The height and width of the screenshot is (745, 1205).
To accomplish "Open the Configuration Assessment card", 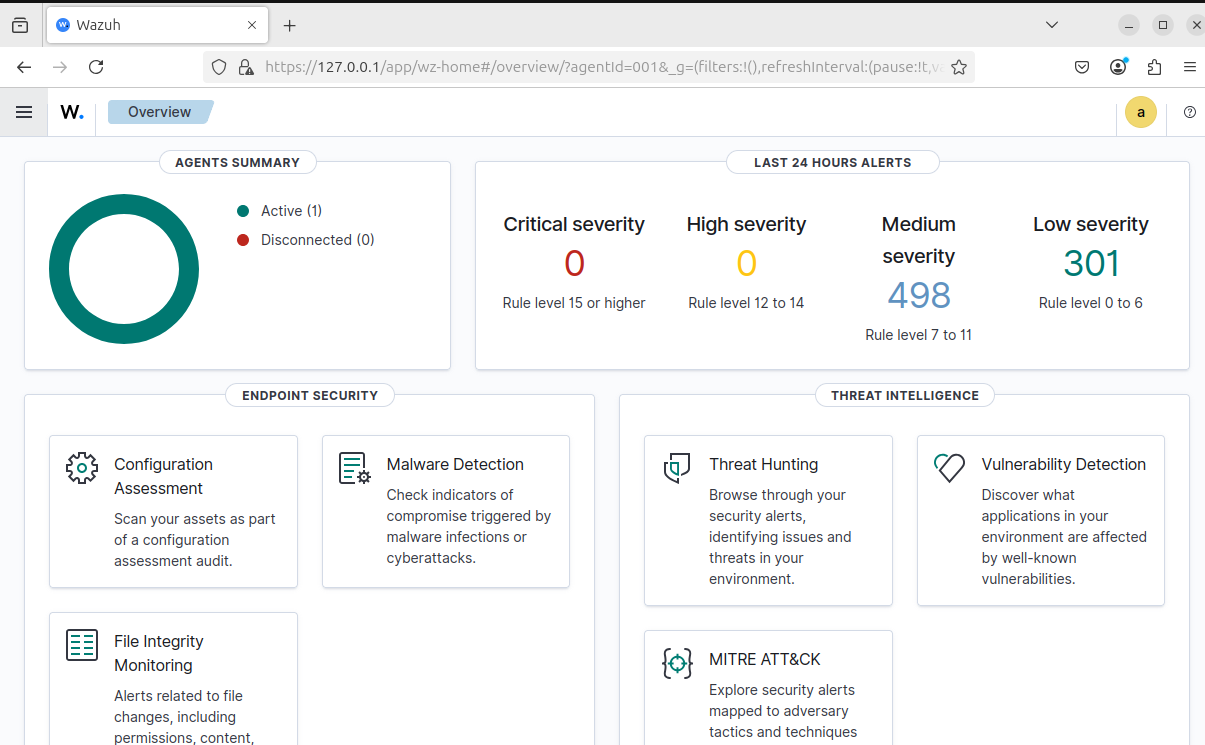I will (173, 511).
